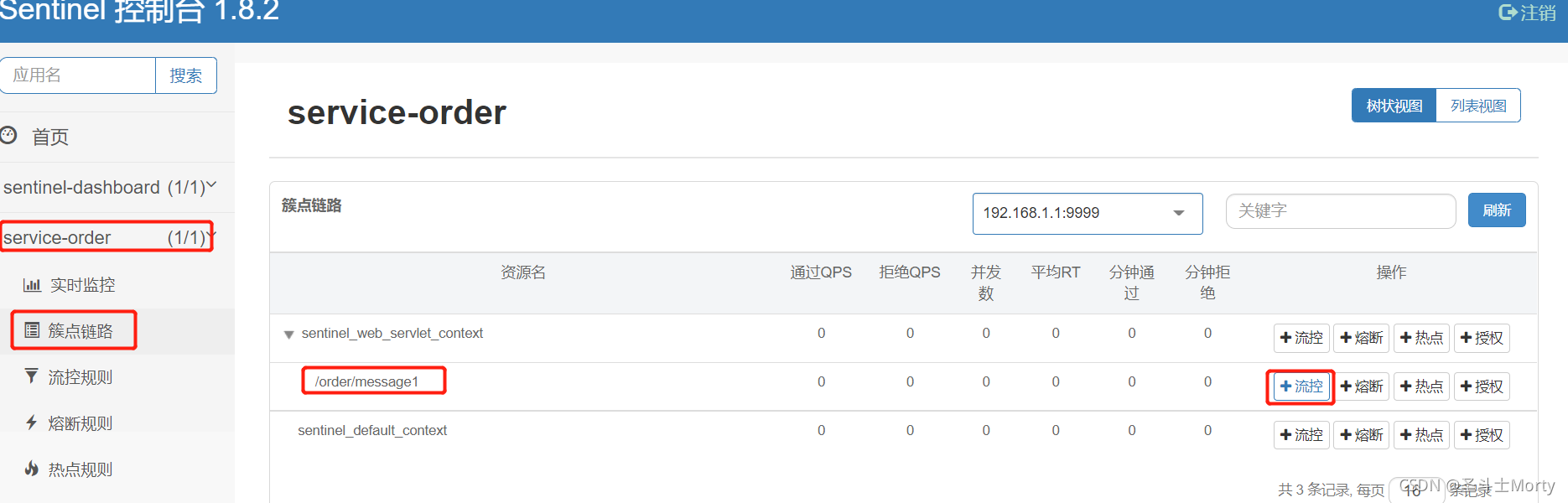Open 簇点链路 menu item
The width and height of the screenshot is (1568, 503).
click(x=80, y=331)
